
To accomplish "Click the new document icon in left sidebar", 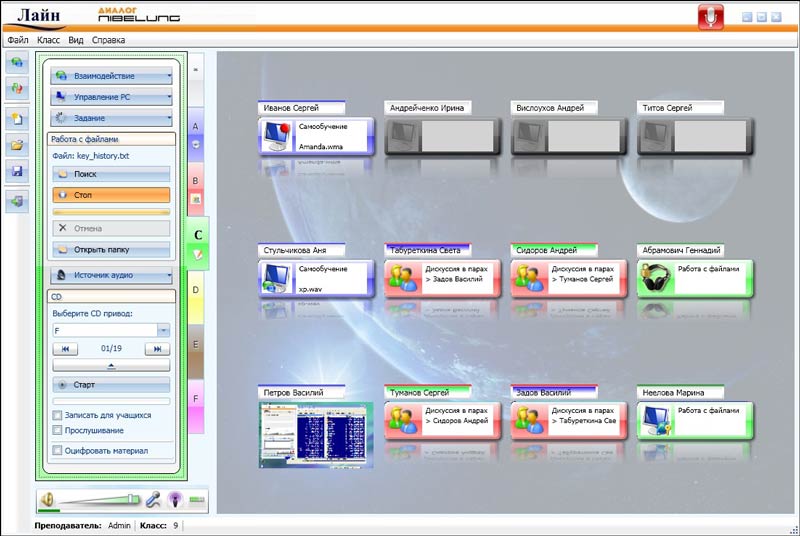I will tap(17, 118).
